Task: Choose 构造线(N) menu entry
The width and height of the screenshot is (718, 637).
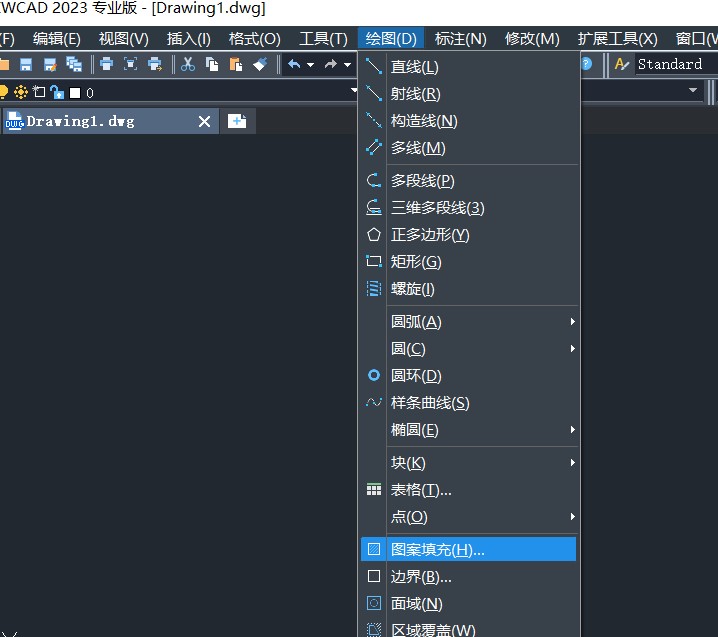Action: tap(468, 120)
